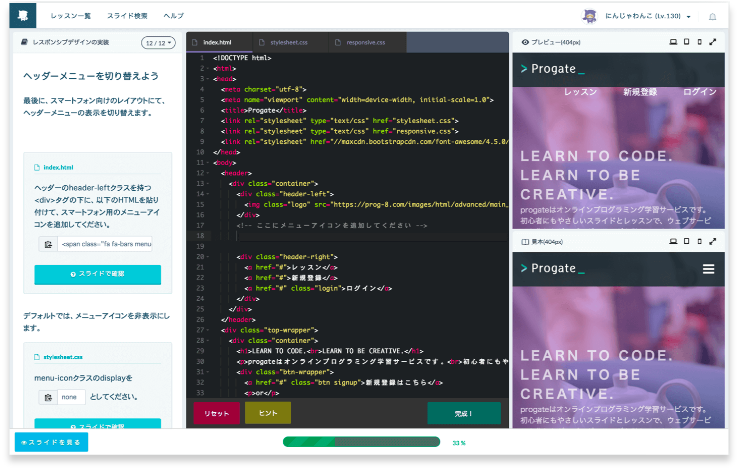Click the Progate logo in the 見本 pane
The width and height of the screenshot is (739, 470).
[x=552, y=268]
